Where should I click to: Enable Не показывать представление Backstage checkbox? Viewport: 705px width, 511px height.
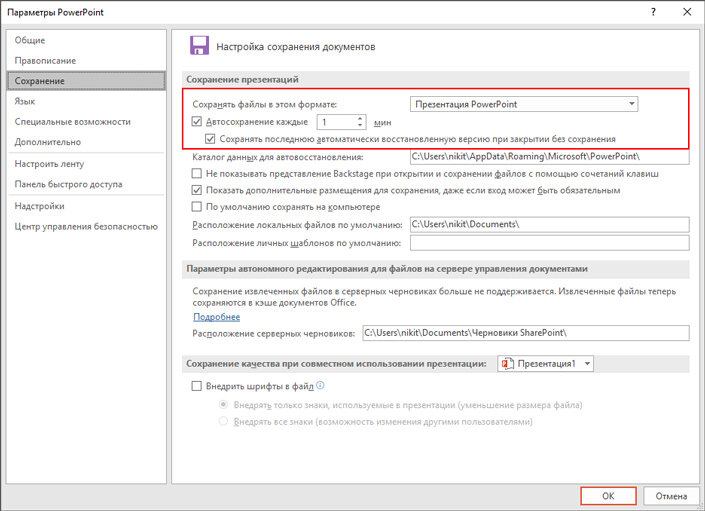(196, 173)
